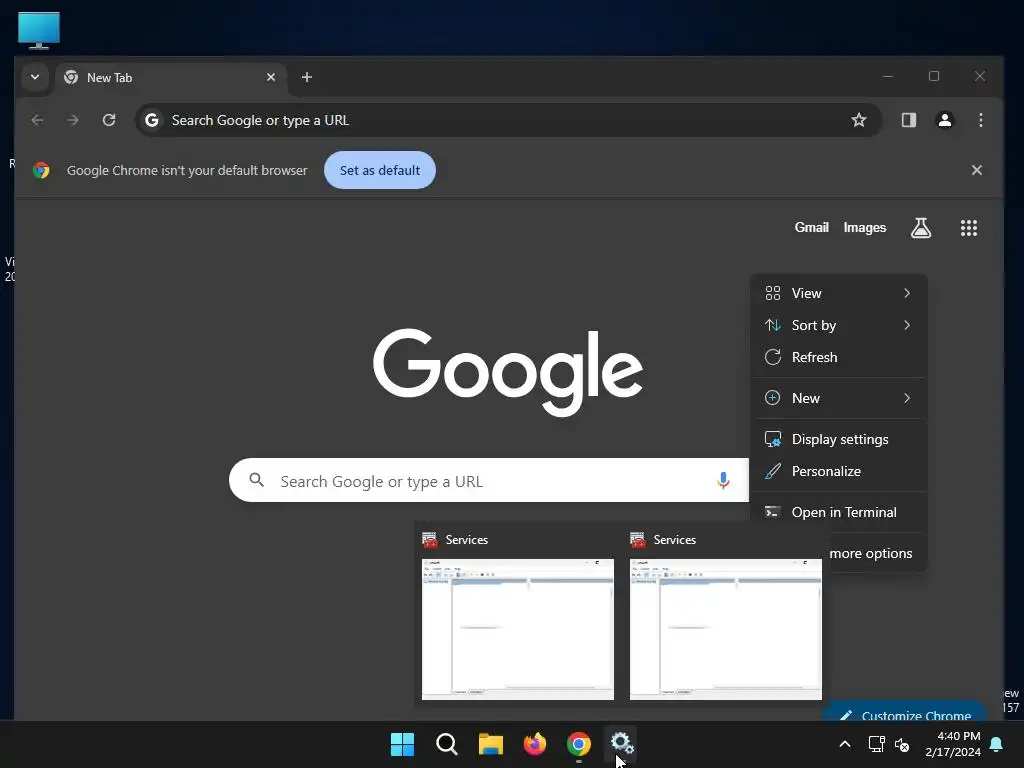Viewport: 1024px width, 768px height.
Task: Expand the Sort by submenu
Action: tap(839, 325)
